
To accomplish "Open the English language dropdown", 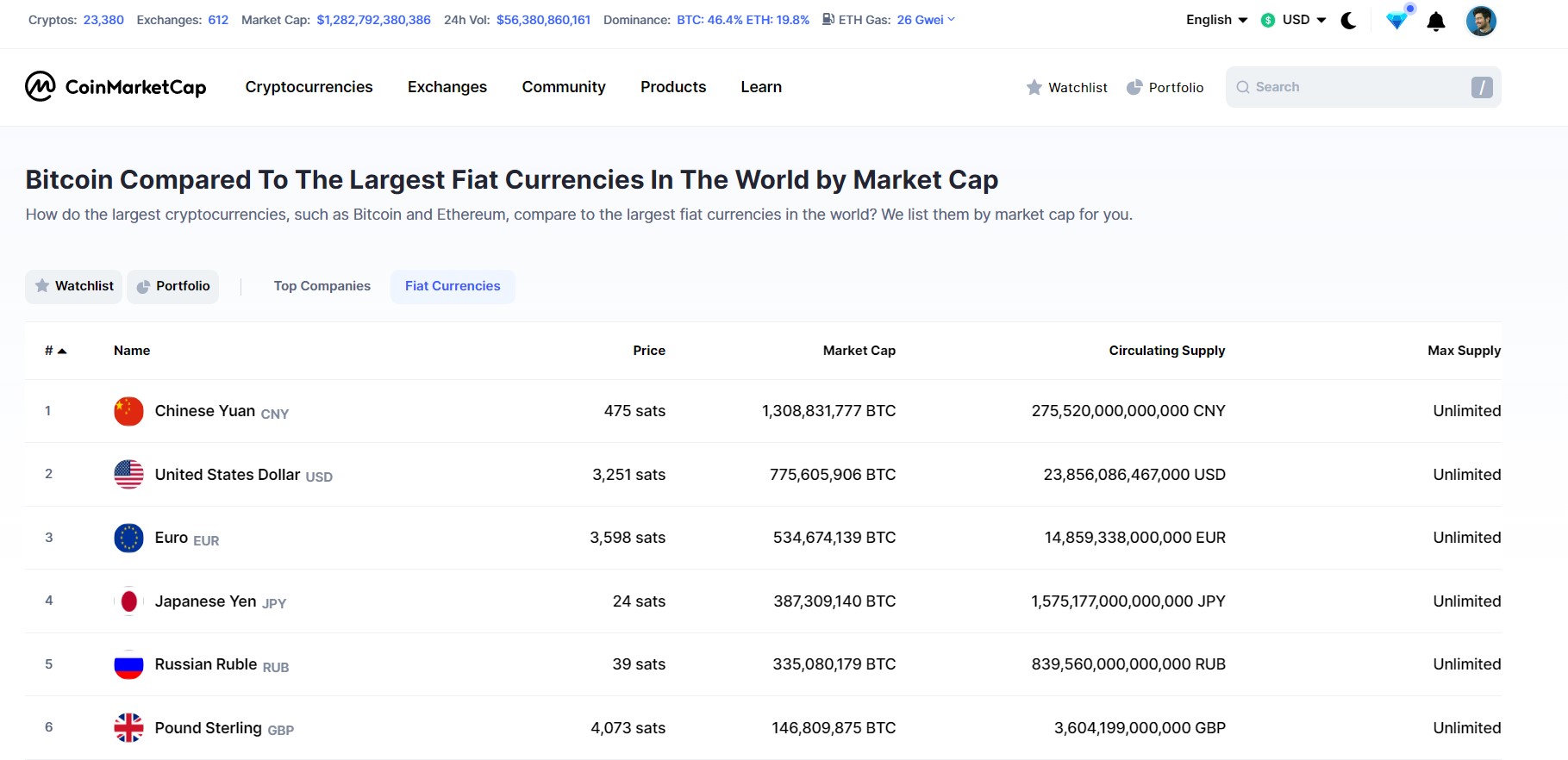I will 1216,20.
